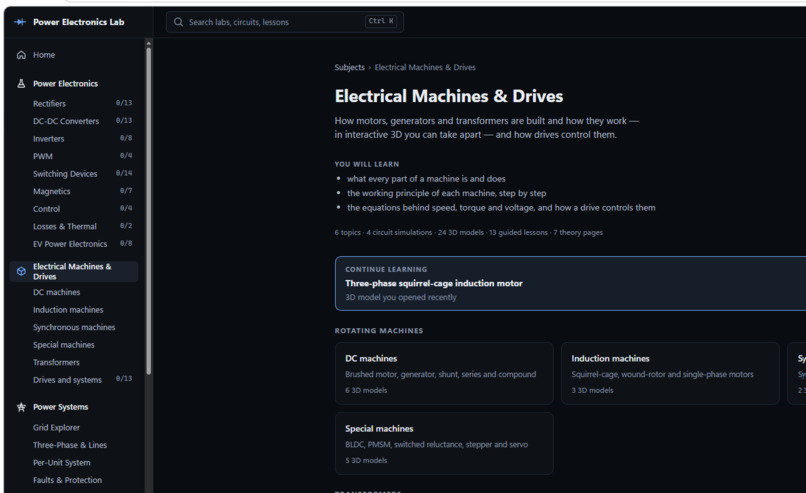Click the 5 3D models label
This screenshot has height=493, width=806.
366,461
